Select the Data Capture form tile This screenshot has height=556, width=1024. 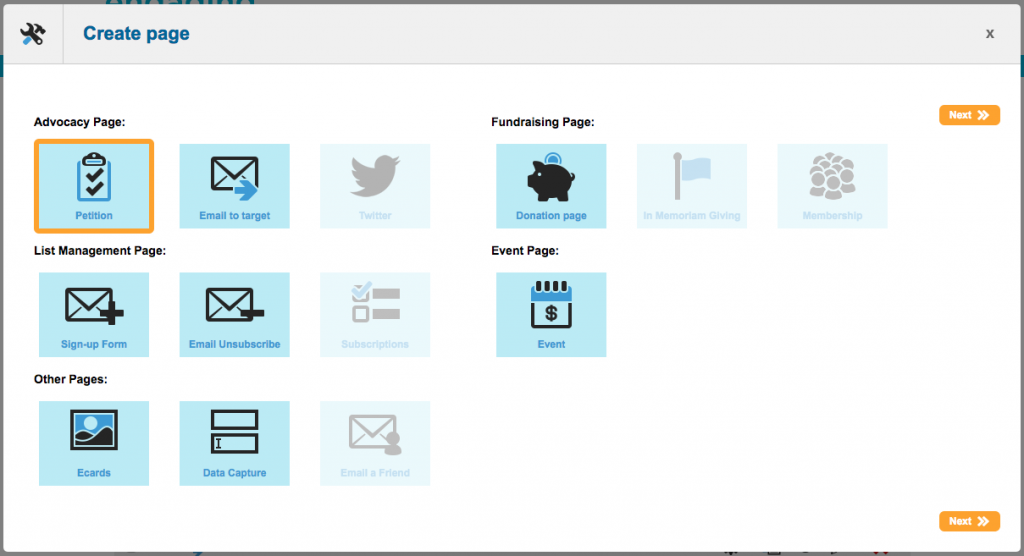tap(234, 443)
